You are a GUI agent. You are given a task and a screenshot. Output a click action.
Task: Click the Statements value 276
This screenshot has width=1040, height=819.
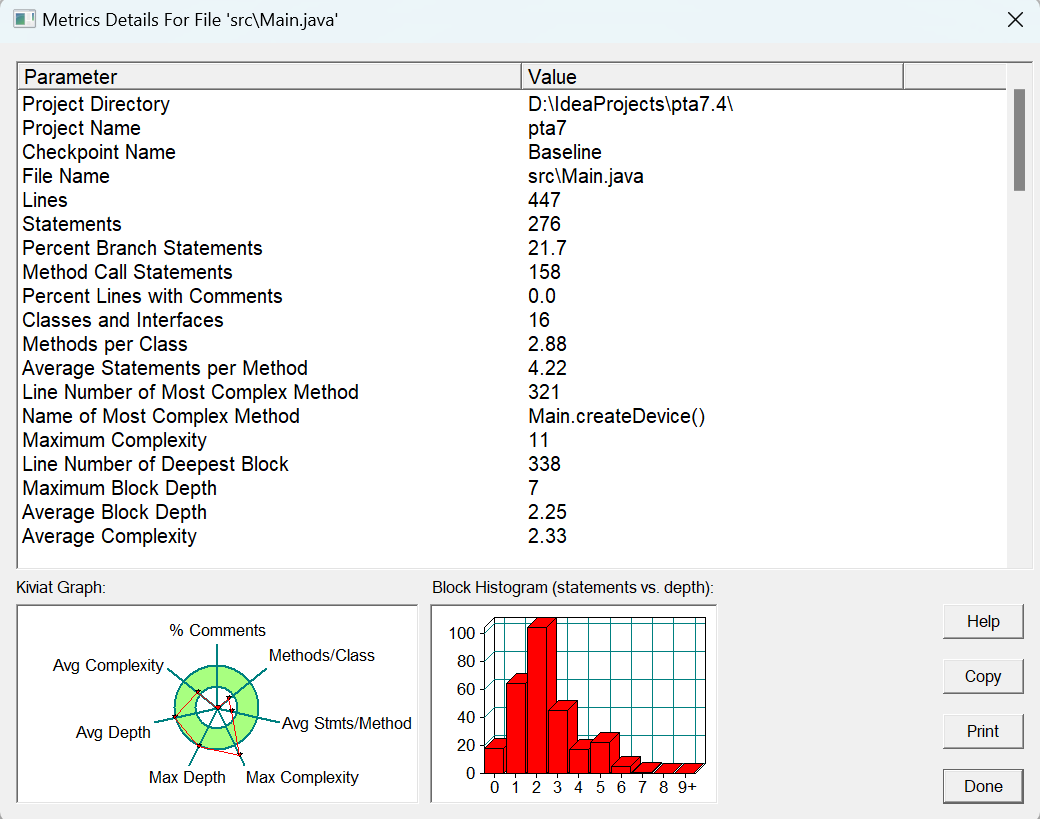[544, 224]
